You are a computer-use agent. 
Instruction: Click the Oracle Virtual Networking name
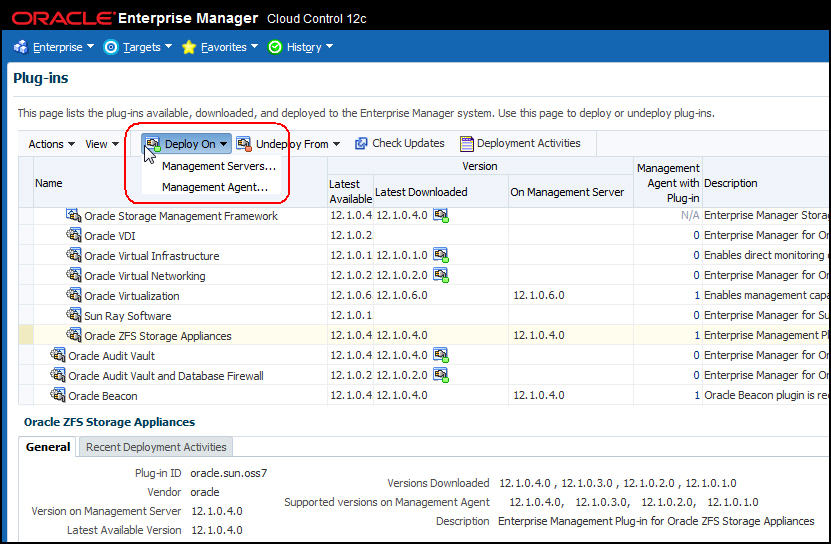[145, 276]
